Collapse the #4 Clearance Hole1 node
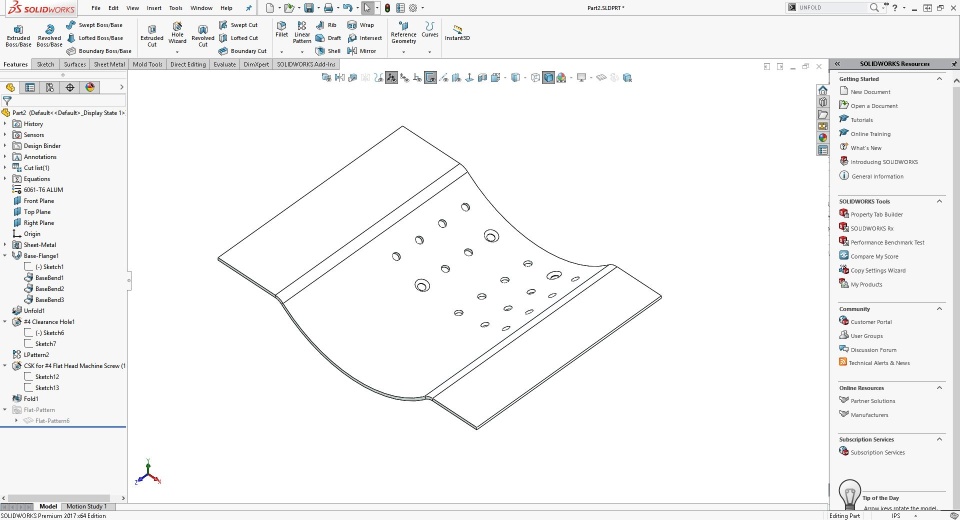The height and width of the screenshot is (520, 960). (6, 322)
